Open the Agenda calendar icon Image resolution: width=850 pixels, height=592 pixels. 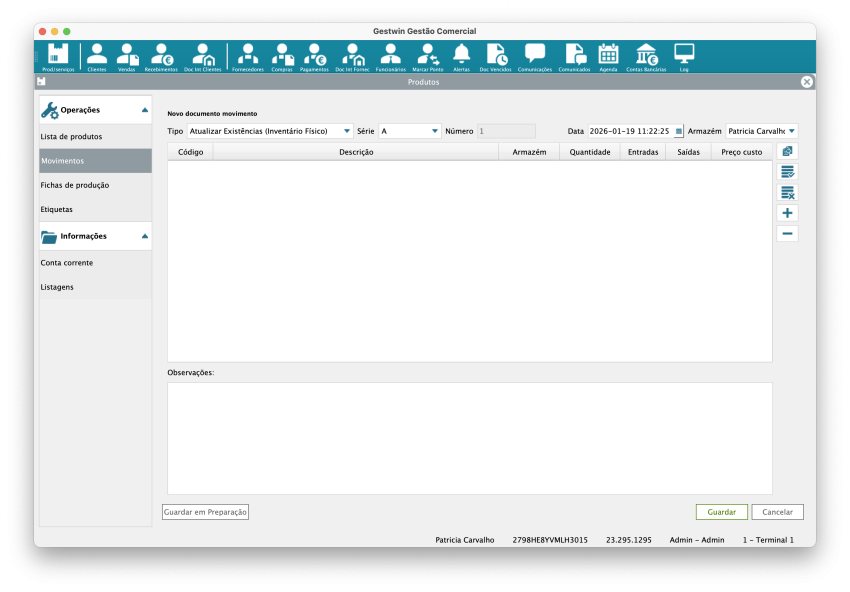pyautogui.click(x=608, y=56)
